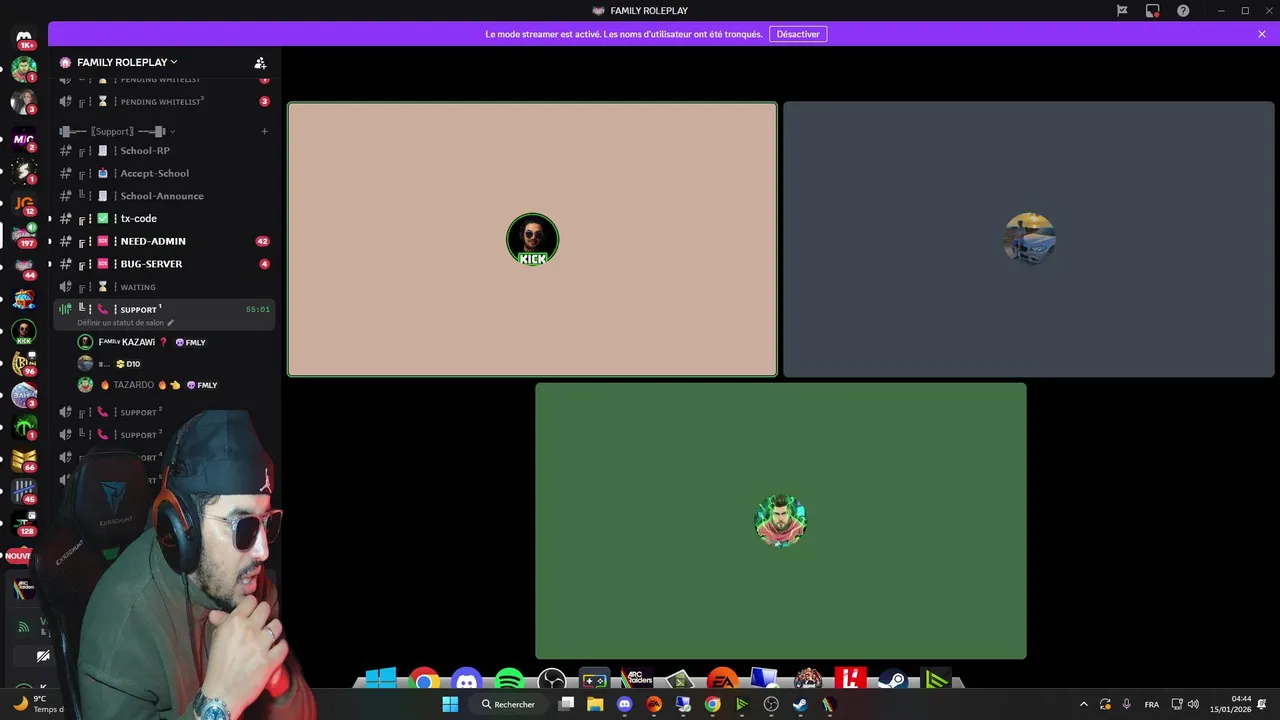Open the Chrome taskbar icon
This screenshot has height=720, width=1280.
tap(712, 704)
